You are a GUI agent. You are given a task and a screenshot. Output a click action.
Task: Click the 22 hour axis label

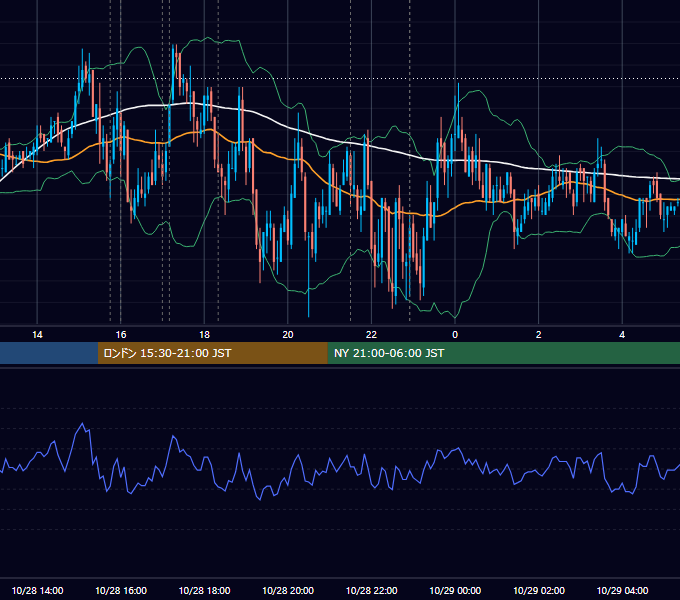(371, 335)
